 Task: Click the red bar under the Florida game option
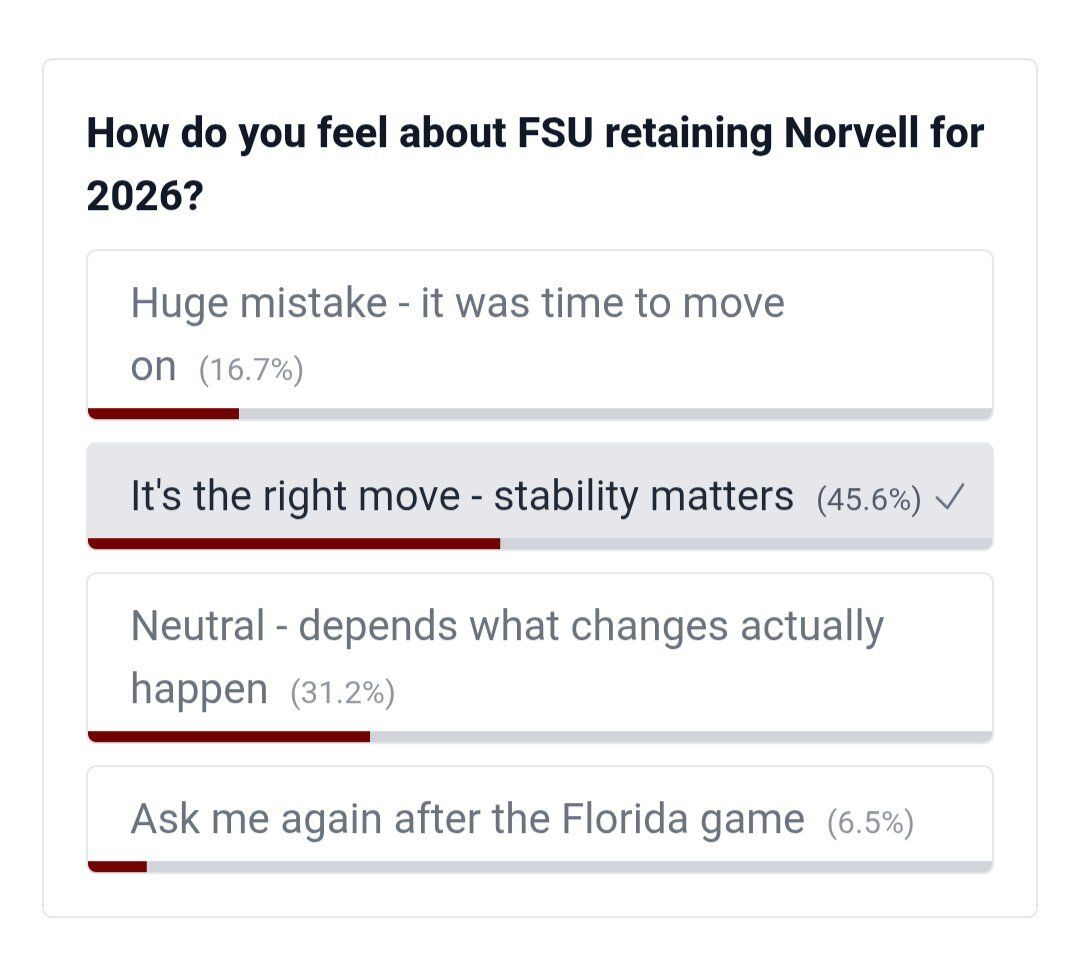(x=118, y=866)
